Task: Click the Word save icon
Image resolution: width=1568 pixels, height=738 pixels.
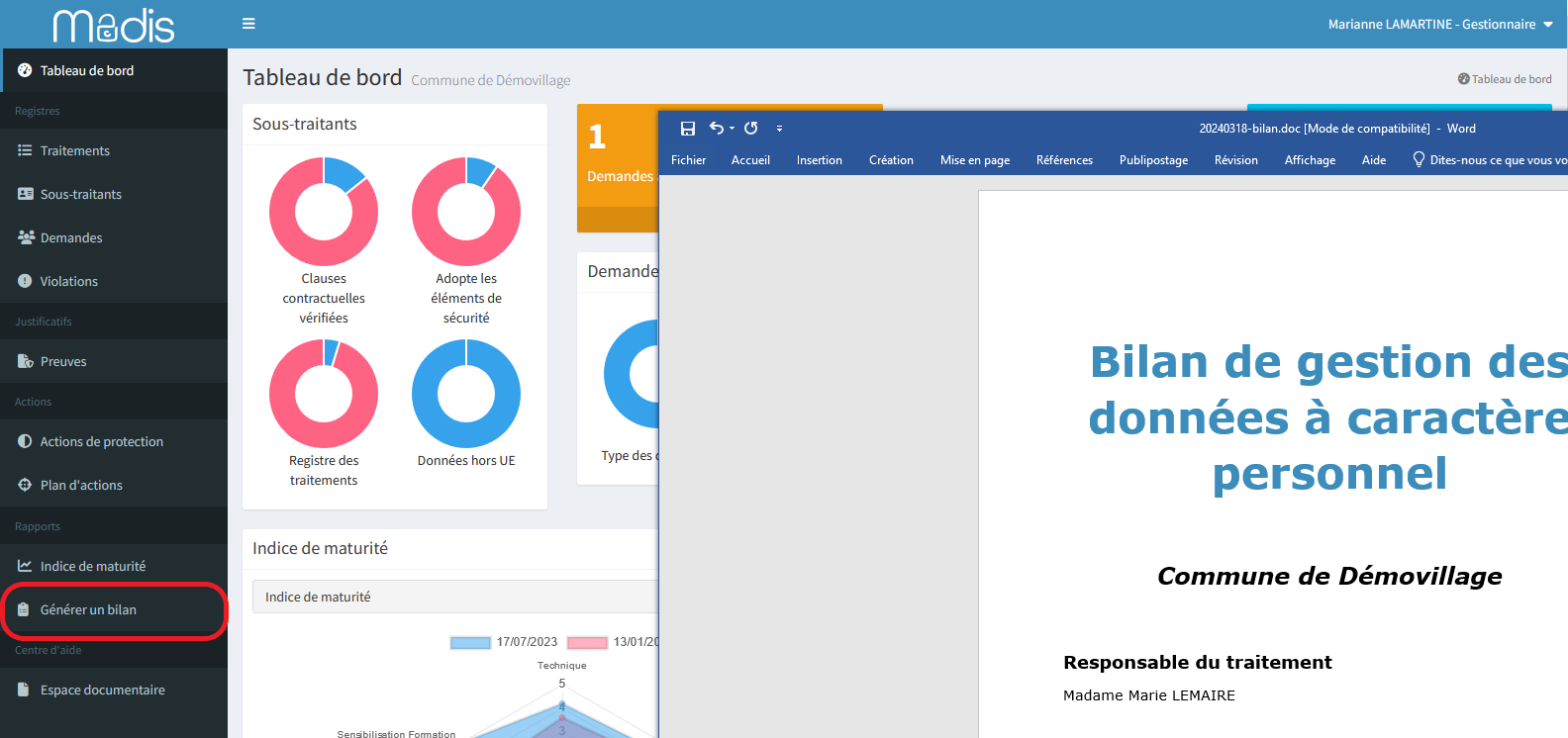Action: click(688, 129)
